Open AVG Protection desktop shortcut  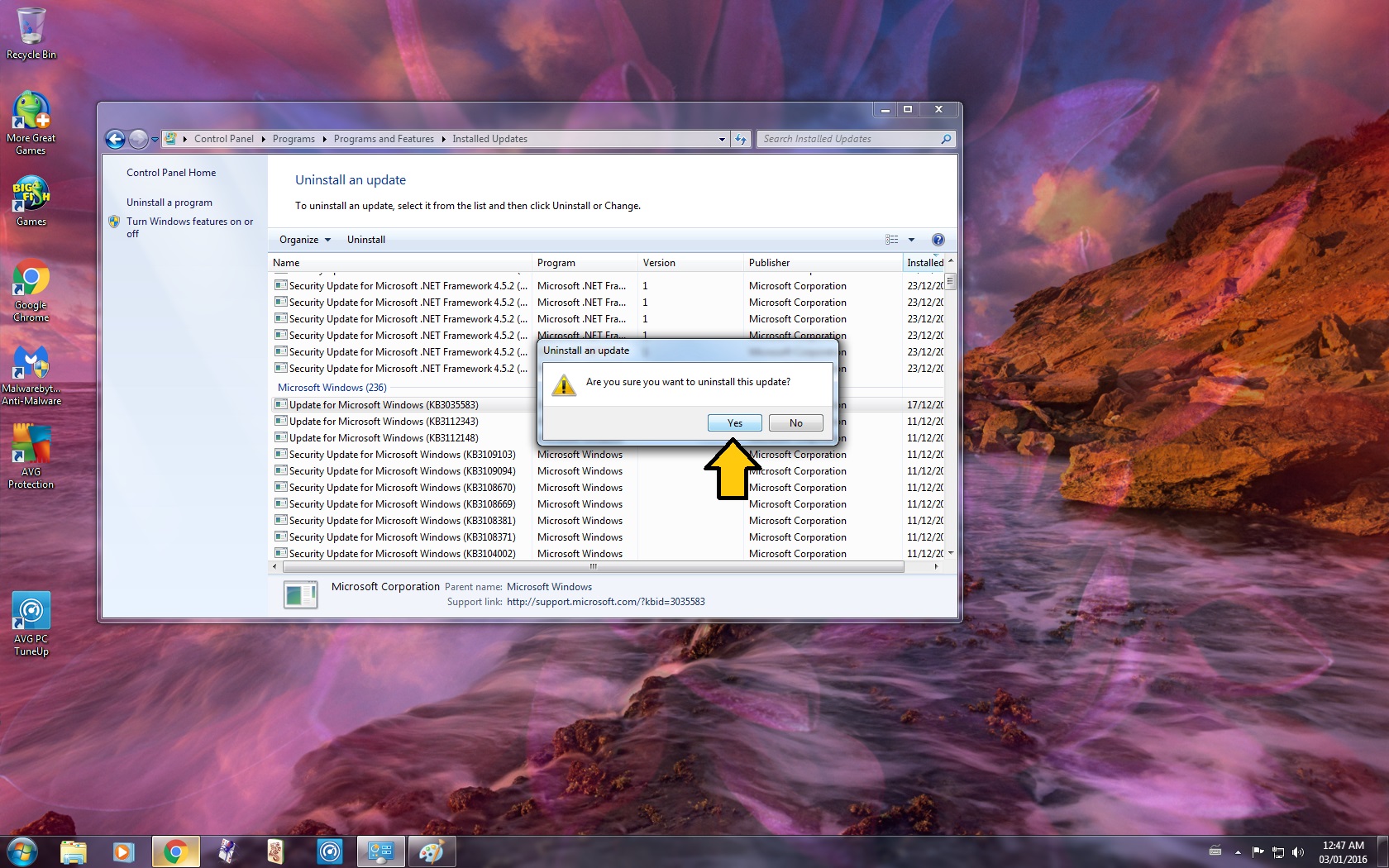[31, 456]
